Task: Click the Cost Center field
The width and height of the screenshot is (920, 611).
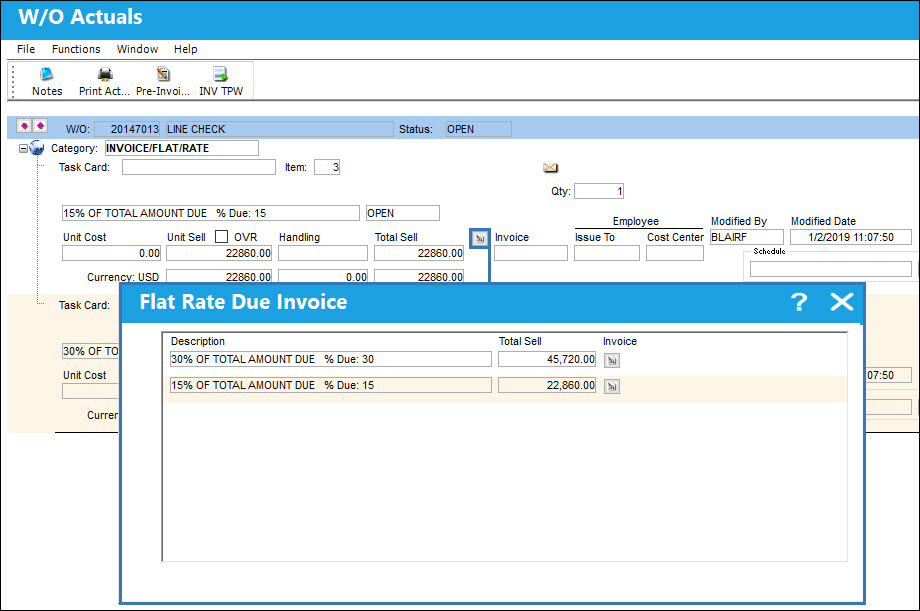Action: coord(675,253)
